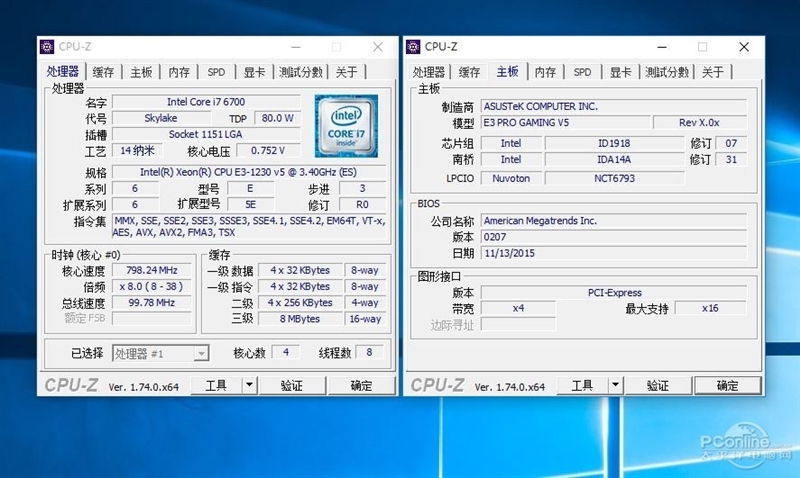This screenshot has width=800, height=478.
Task: Click the empty 额定 FSB field
Action: click(x=152, y=318)
